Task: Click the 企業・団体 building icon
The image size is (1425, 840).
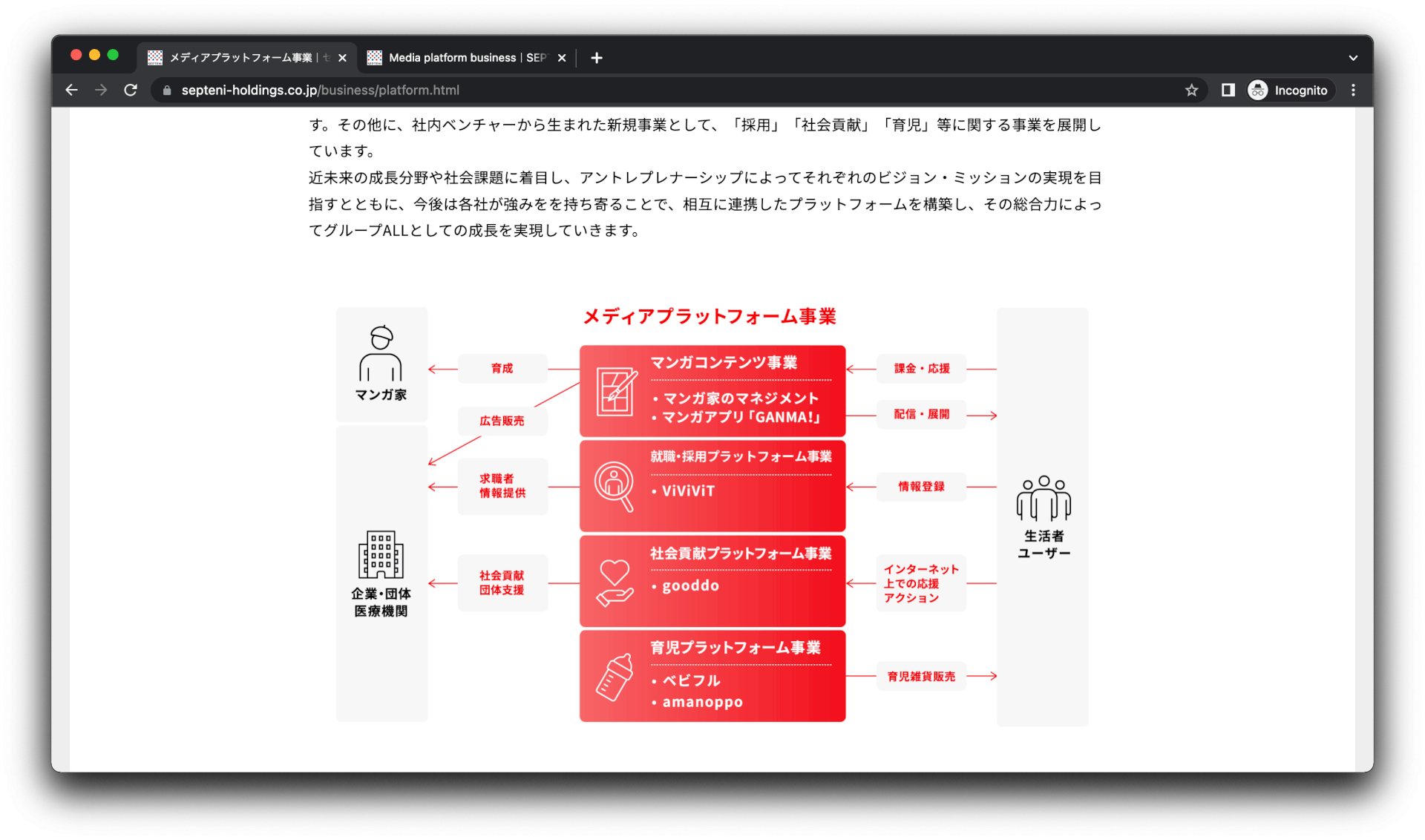Action: (381, 554)
